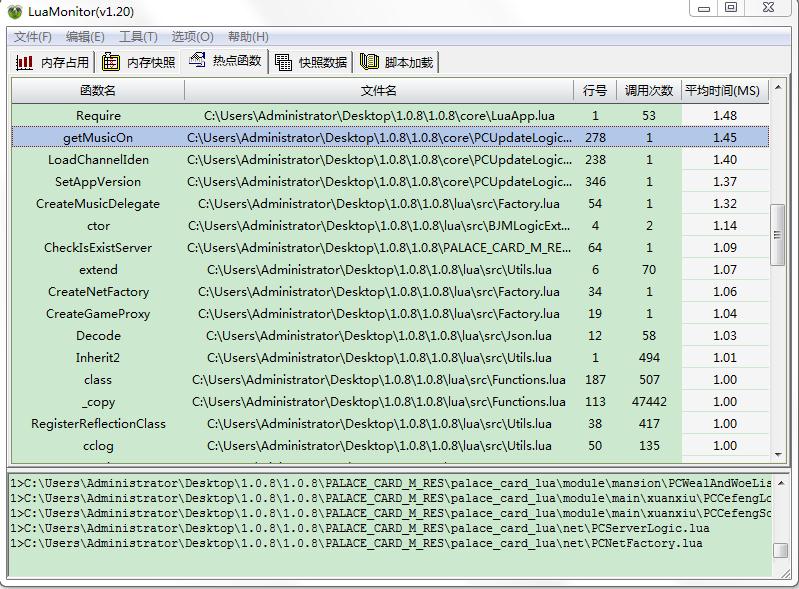The width and height of the screenshot is (799, 589).
Task: Sort by the 调用次数 column header
Action: [x=649, y=90]
